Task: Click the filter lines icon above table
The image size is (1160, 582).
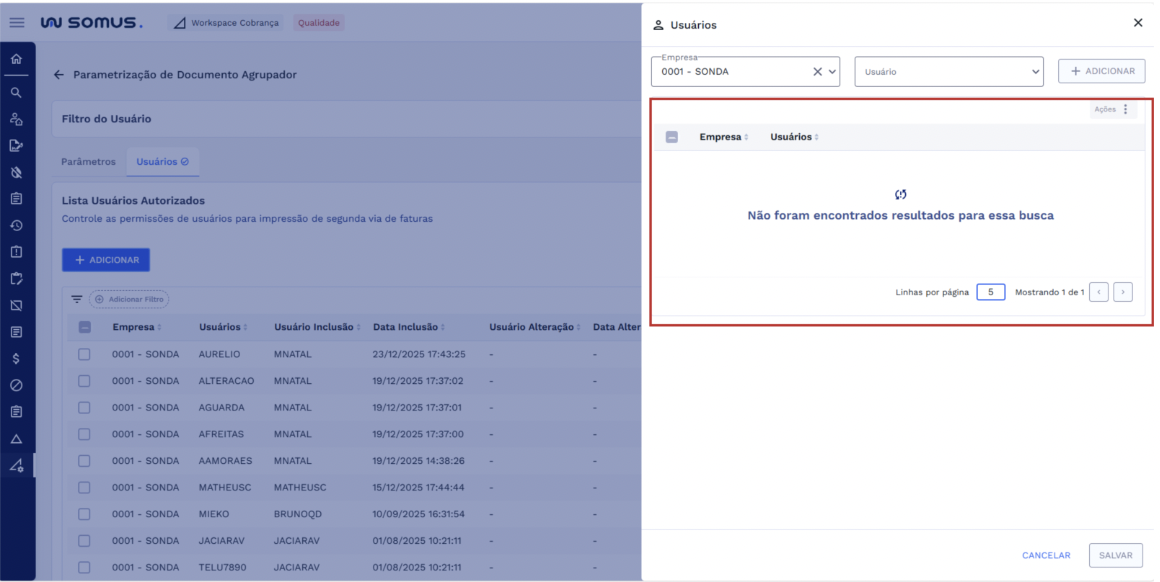Action: 76,299
